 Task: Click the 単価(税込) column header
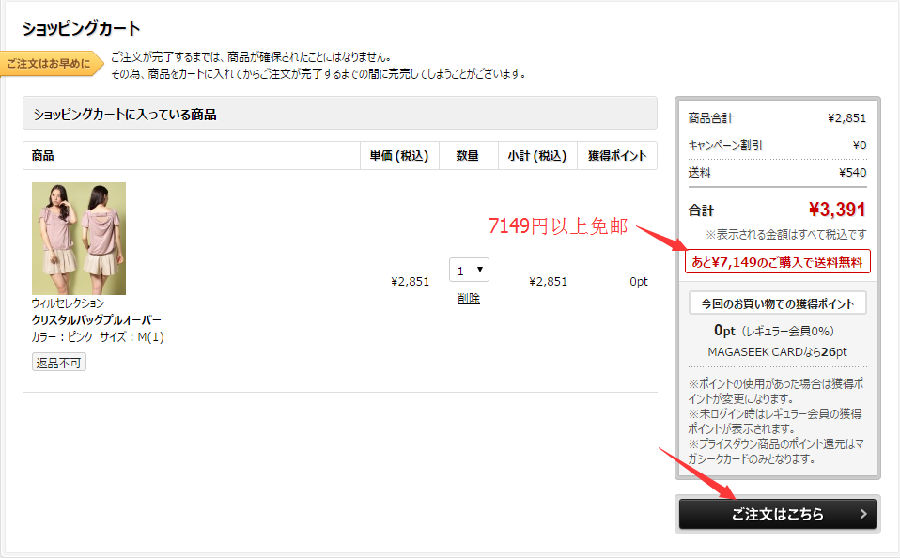399,156
